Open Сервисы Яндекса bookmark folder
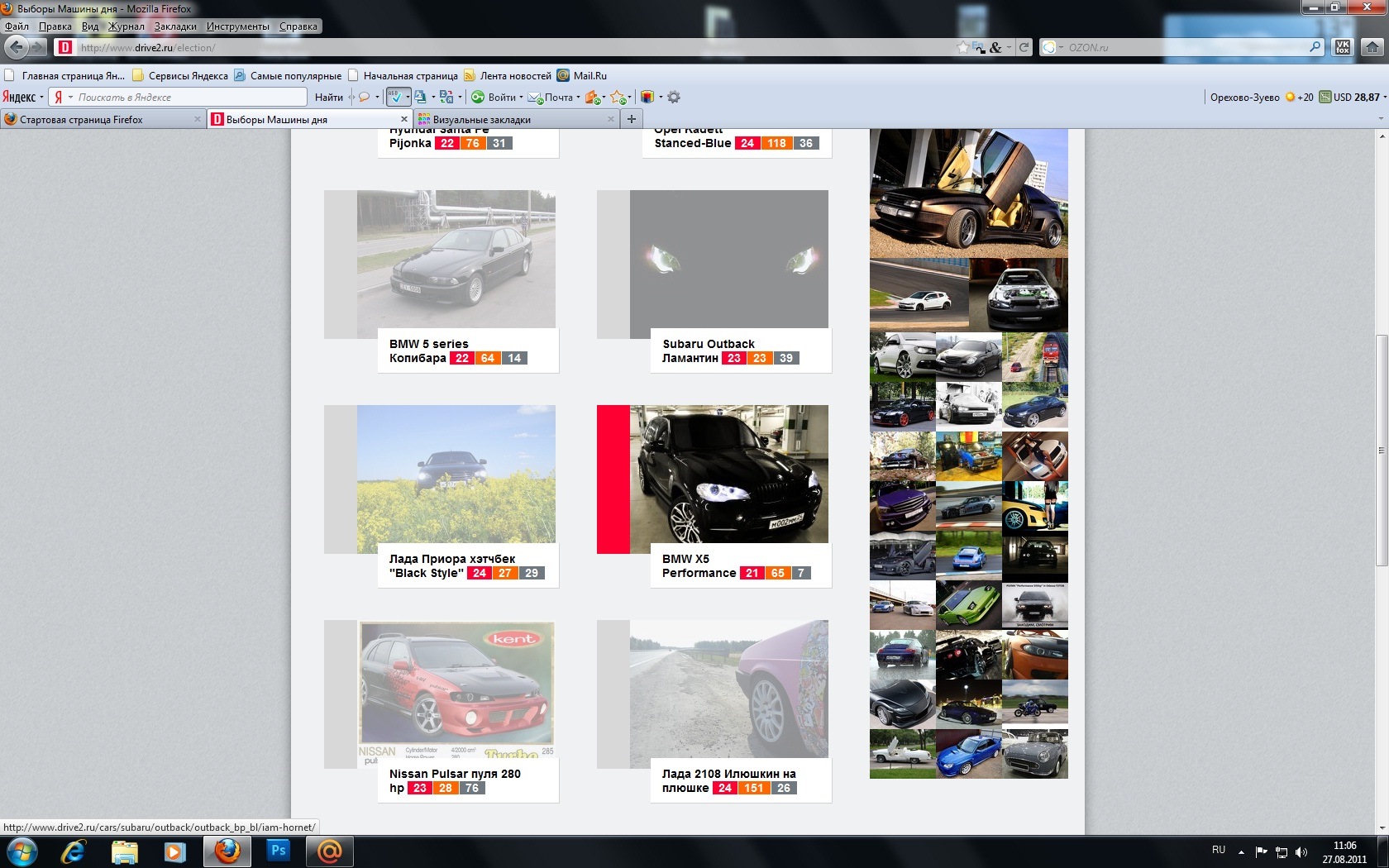The width and height of the screenshot is (1389, 868). [x=180, y=75]
